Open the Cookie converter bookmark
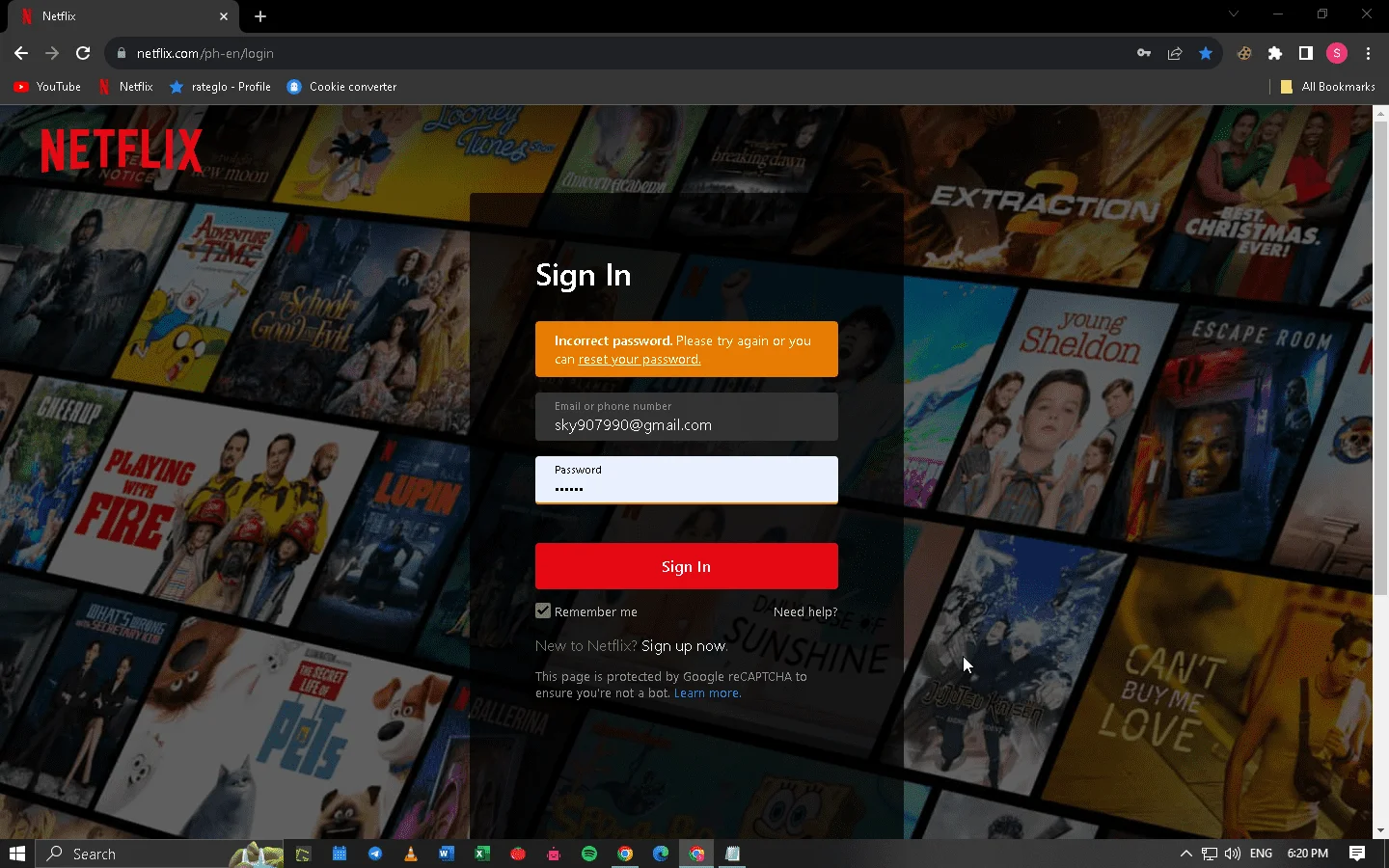 click(x=341, y=87)
